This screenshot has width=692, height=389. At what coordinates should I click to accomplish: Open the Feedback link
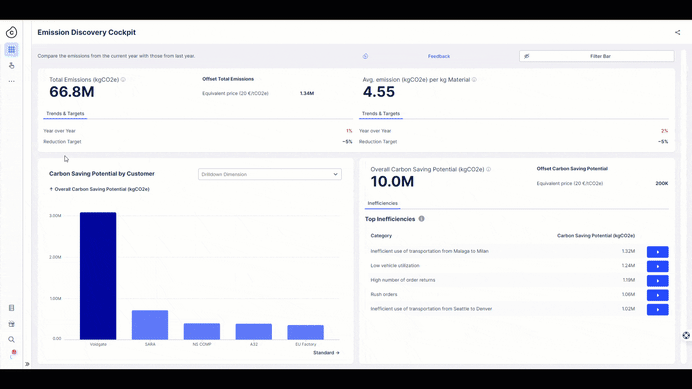pyautogui.click(x=439, y=56)
